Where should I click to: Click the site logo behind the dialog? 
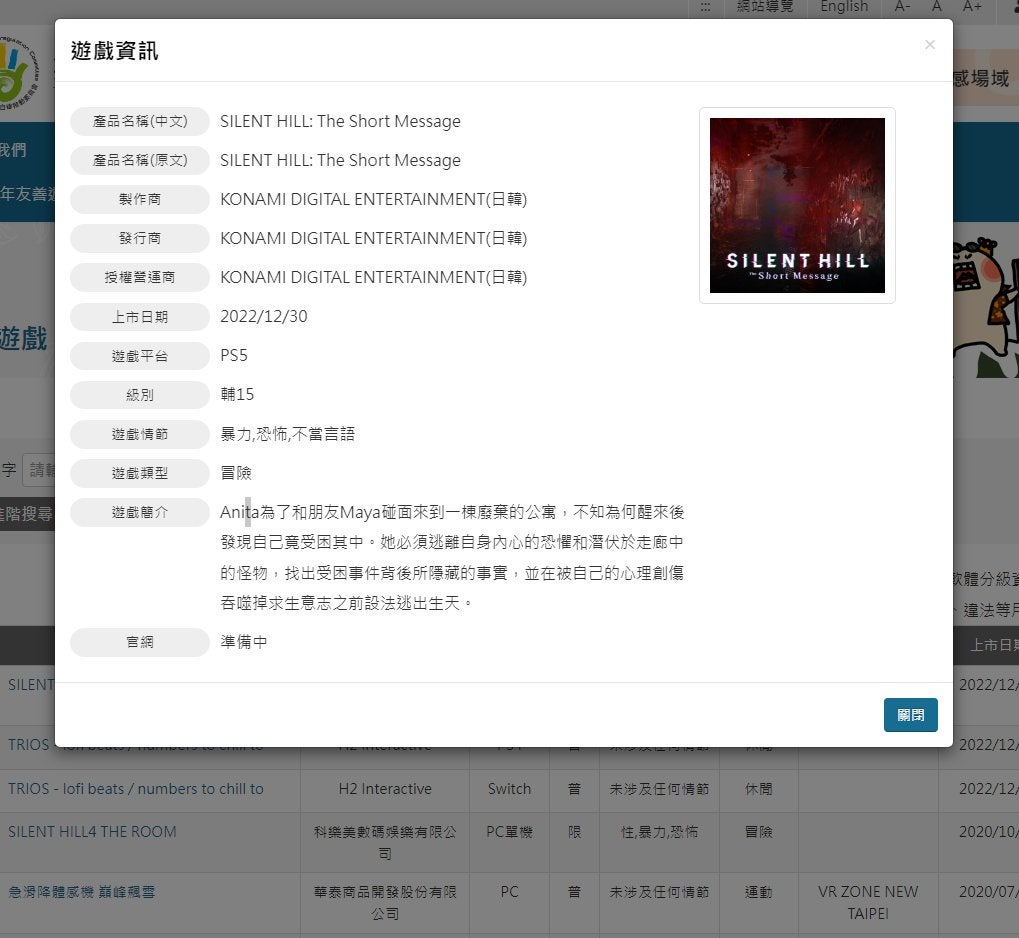point(21,73)
